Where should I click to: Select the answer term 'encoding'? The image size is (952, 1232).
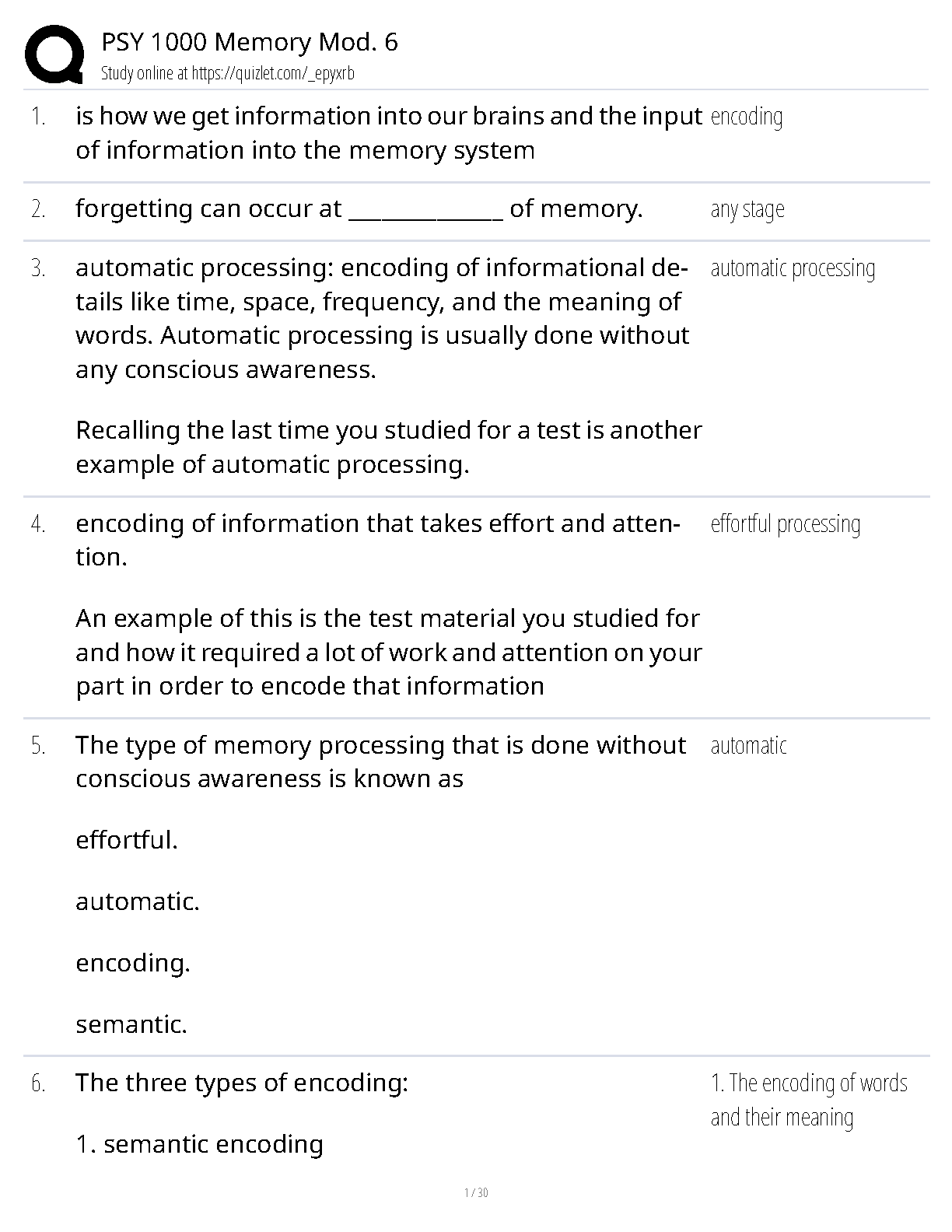[747, 117]
